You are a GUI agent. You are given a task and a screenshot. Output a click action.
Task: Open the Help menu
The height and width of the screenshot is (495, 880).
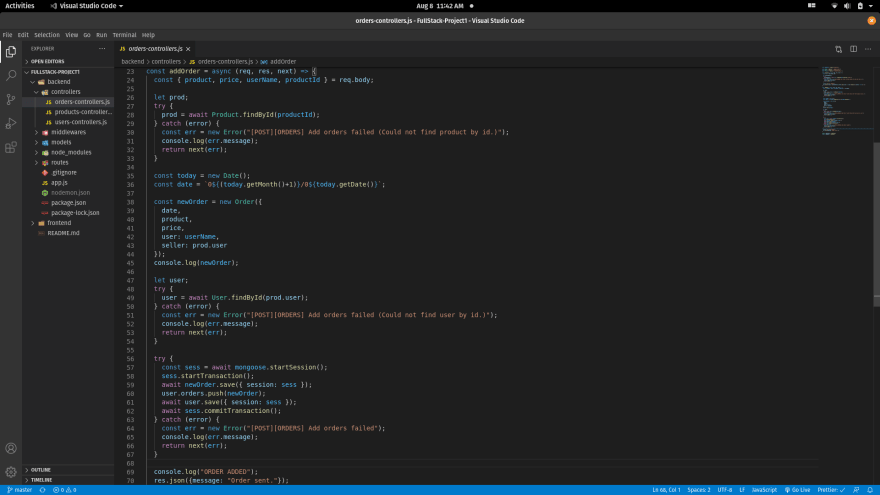[x=148, y=35]
